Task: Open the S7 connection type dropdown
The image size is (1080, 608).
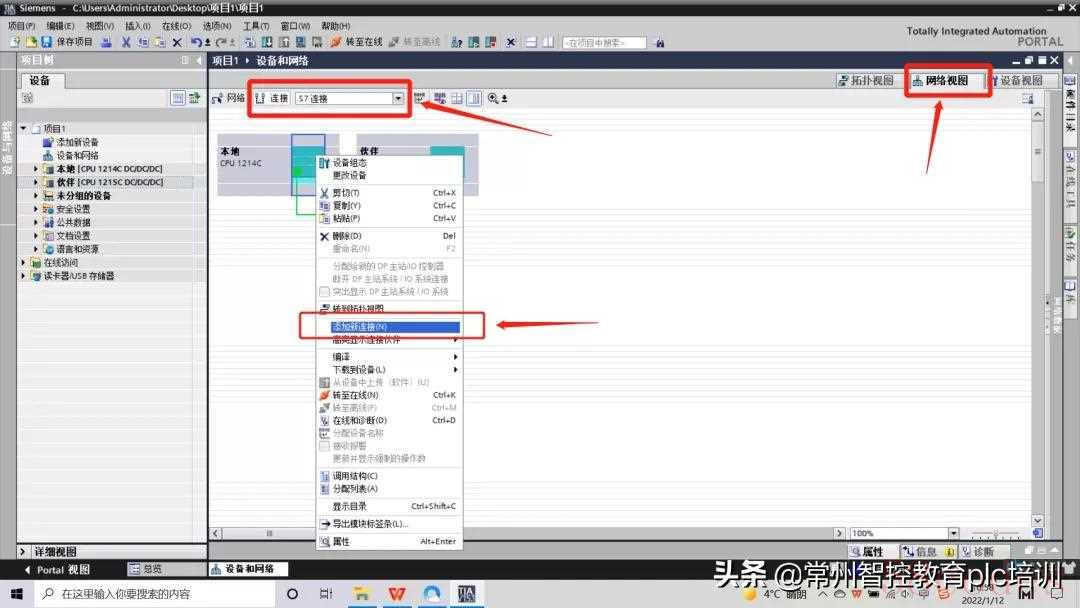Action: tap(398, 98)
